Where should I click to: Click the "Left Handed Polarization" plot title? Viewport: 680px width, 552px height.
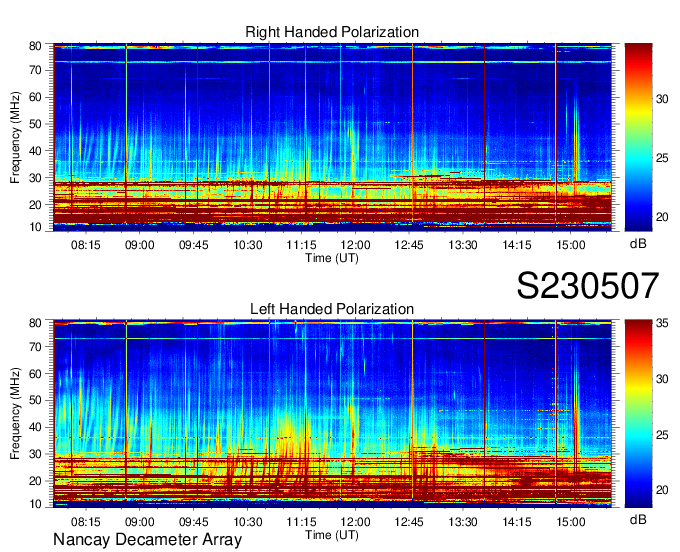(x=332, y=309)
